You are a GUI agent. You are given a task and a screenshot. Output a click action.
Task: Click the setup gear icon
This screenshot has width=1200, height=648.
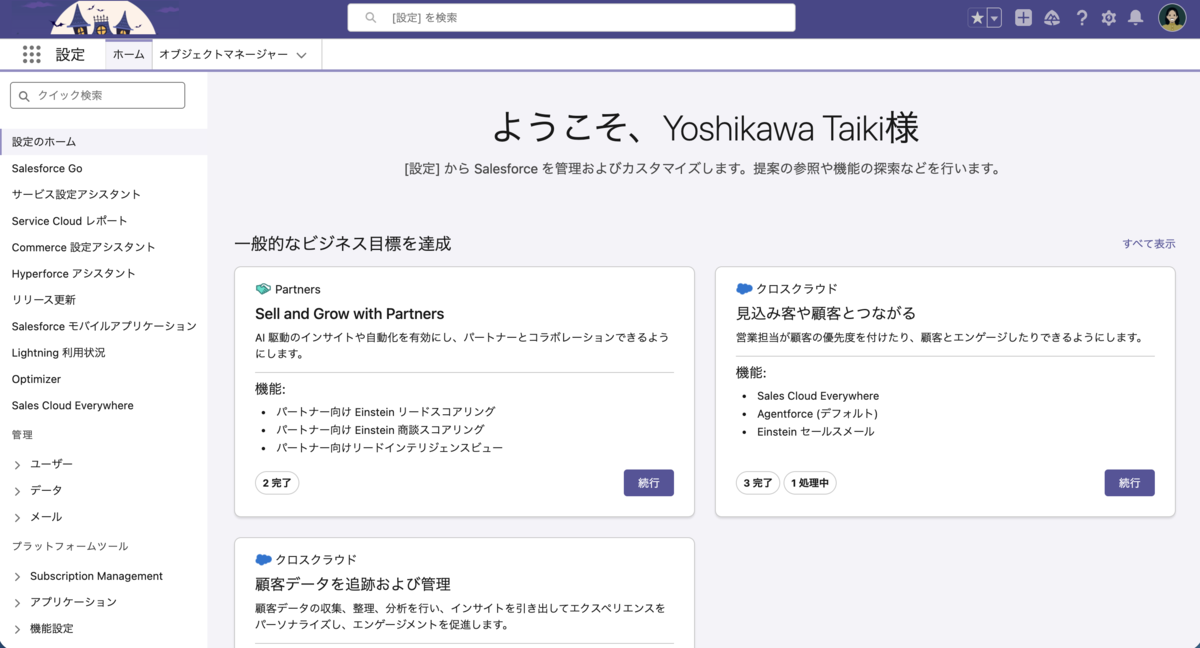pyautogui.click(x=1108, y=18)
